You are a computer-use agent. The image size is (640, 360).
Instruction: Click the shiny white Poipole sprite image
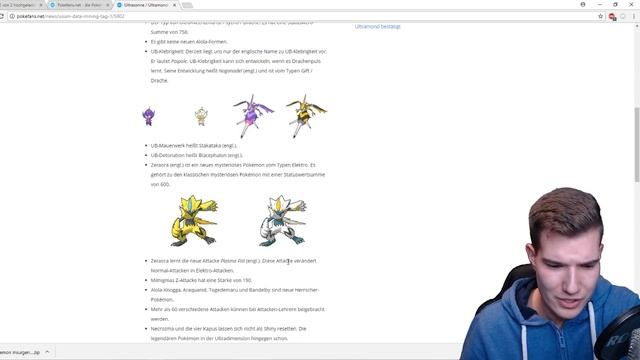[201, 116]
